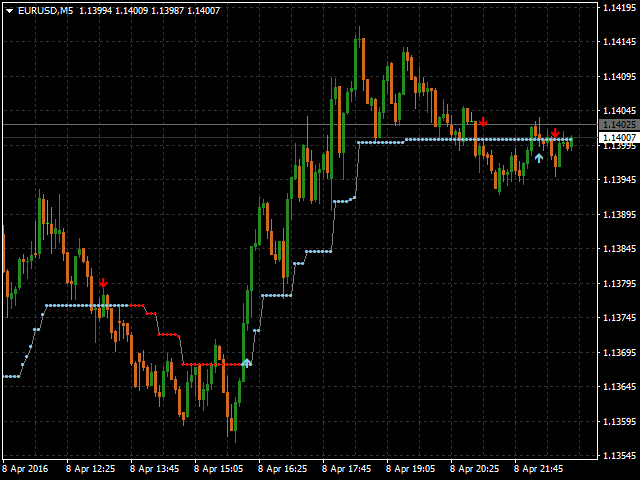Click the red sell arrow near 20:25
The width and height of the screenshot is (640, 480).
point(483,121)
